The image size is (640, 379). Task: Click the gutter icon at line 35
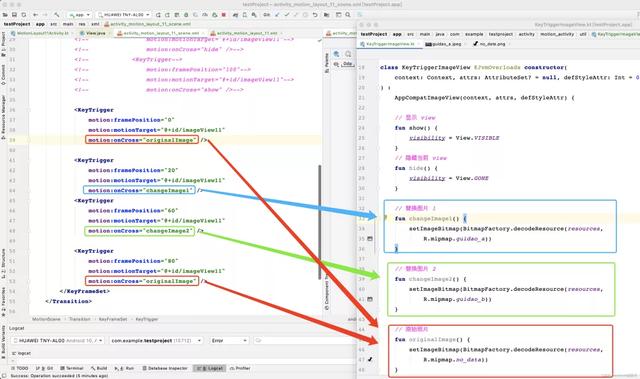(x=370, y=239)
